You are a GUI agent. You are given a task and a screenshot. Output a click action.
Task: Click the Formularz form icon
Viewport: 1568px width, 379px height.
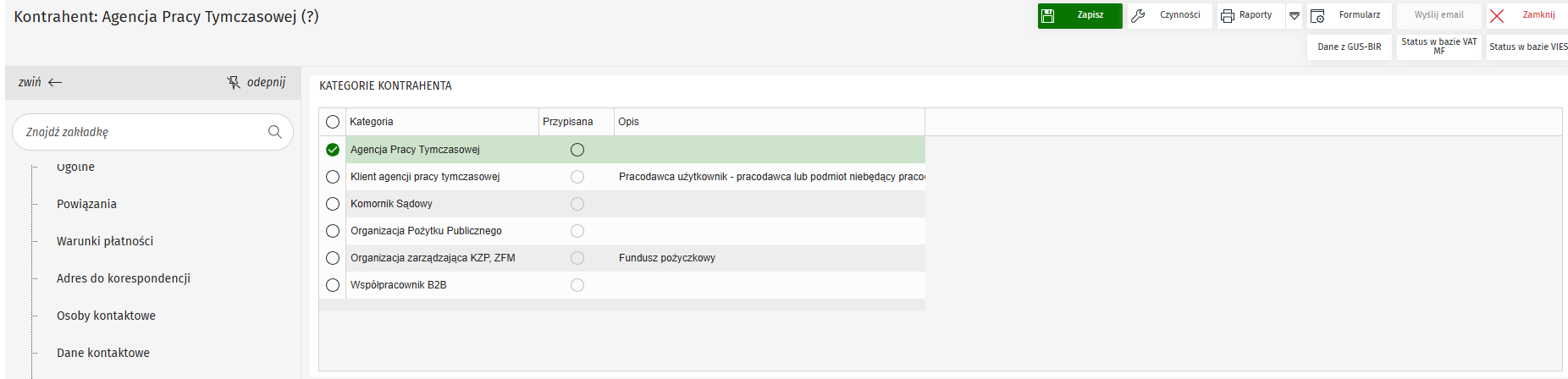[1317, 16]
